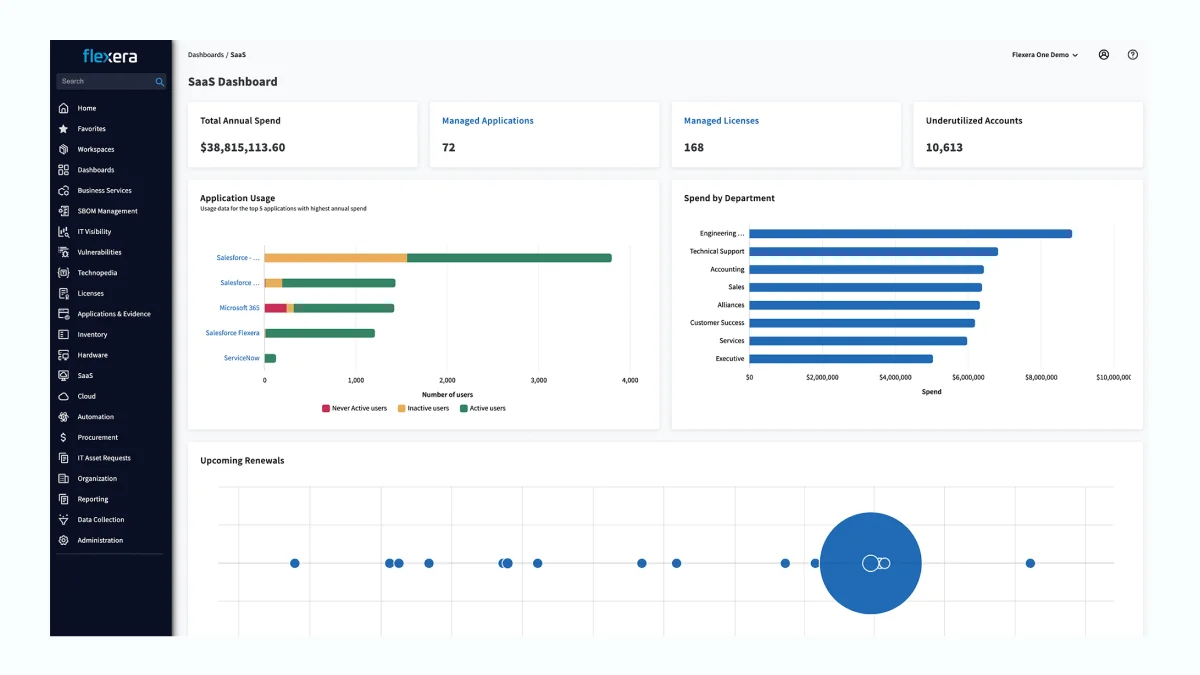
Task: Expand the Flexera One Demo dropdown
Action: click(1045, 55)
